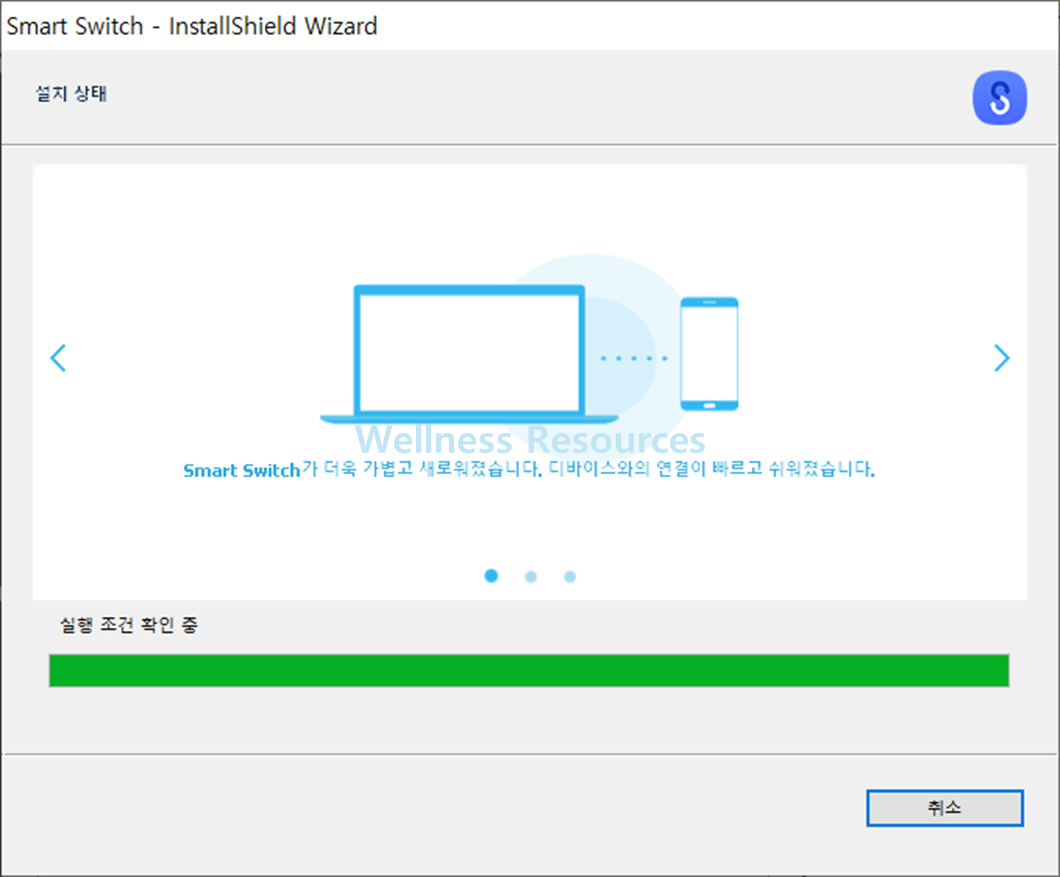Advance to next slide with right chevron
Viewport: 1060px width, 877px height.
pyautogui.click(x=1001, y=358)
